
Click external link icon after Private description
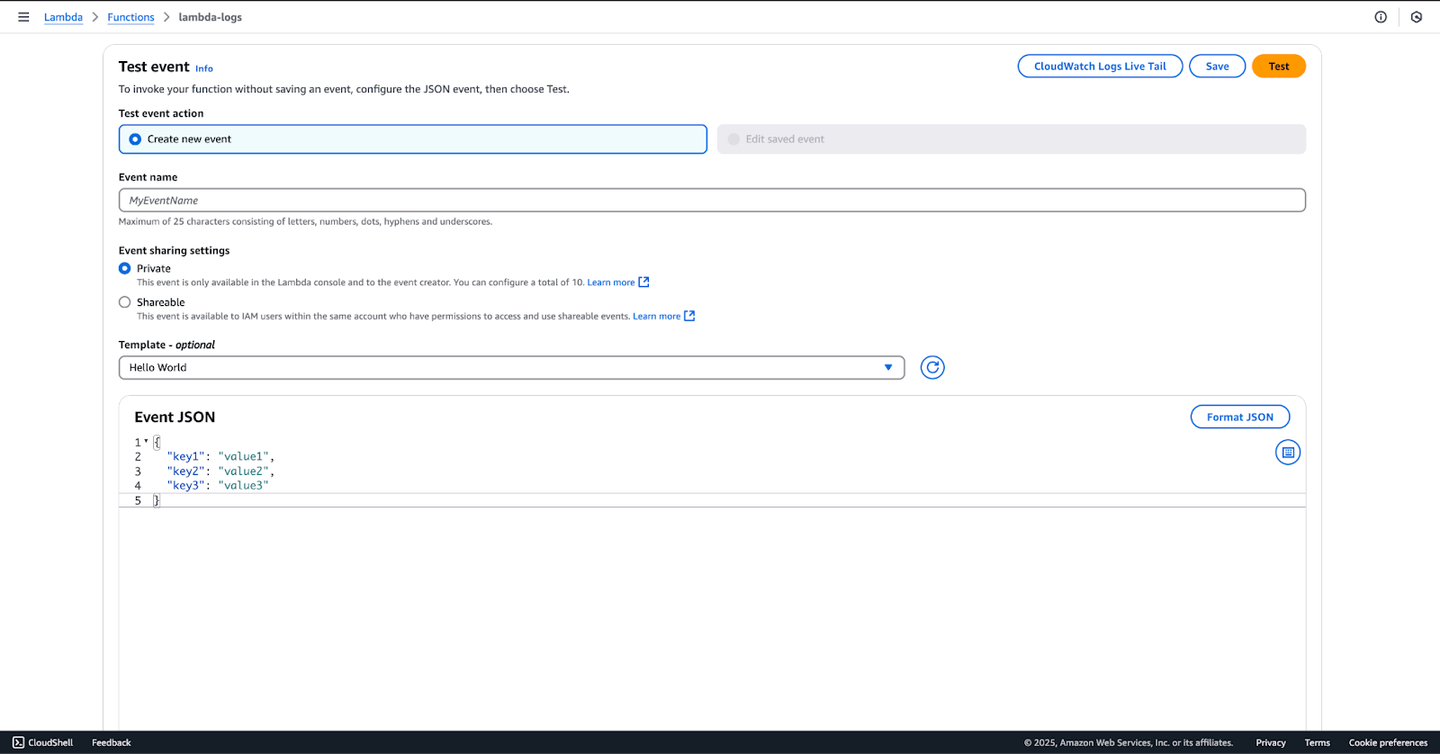(644, 282)
